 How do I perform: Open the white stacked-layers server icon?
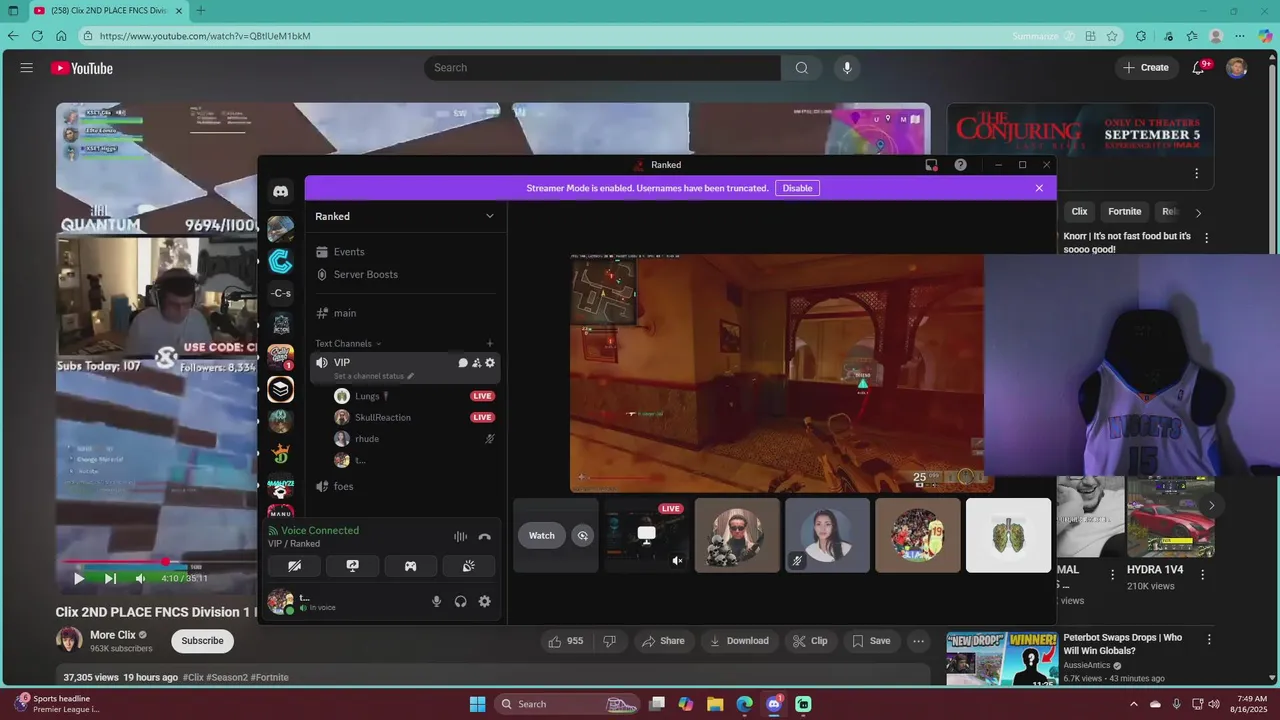pyautogui.click(x=281, y=389)
